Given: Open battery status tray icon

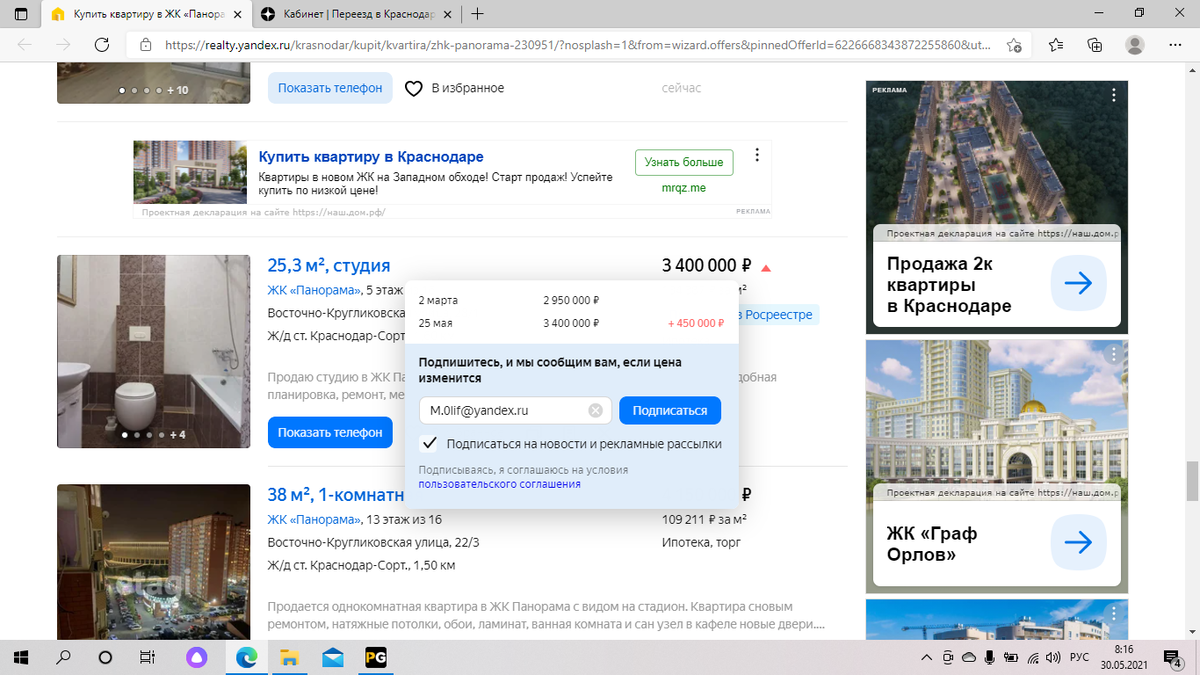Looking at the screenshot, I should [1009, 657].
